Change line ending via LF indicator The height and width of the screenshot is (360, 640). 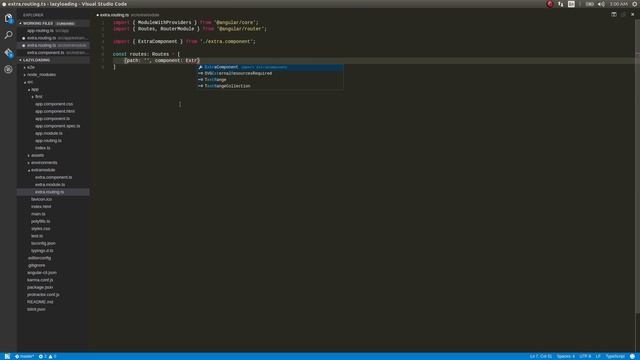pyautogui.click(x=598, y=356)
